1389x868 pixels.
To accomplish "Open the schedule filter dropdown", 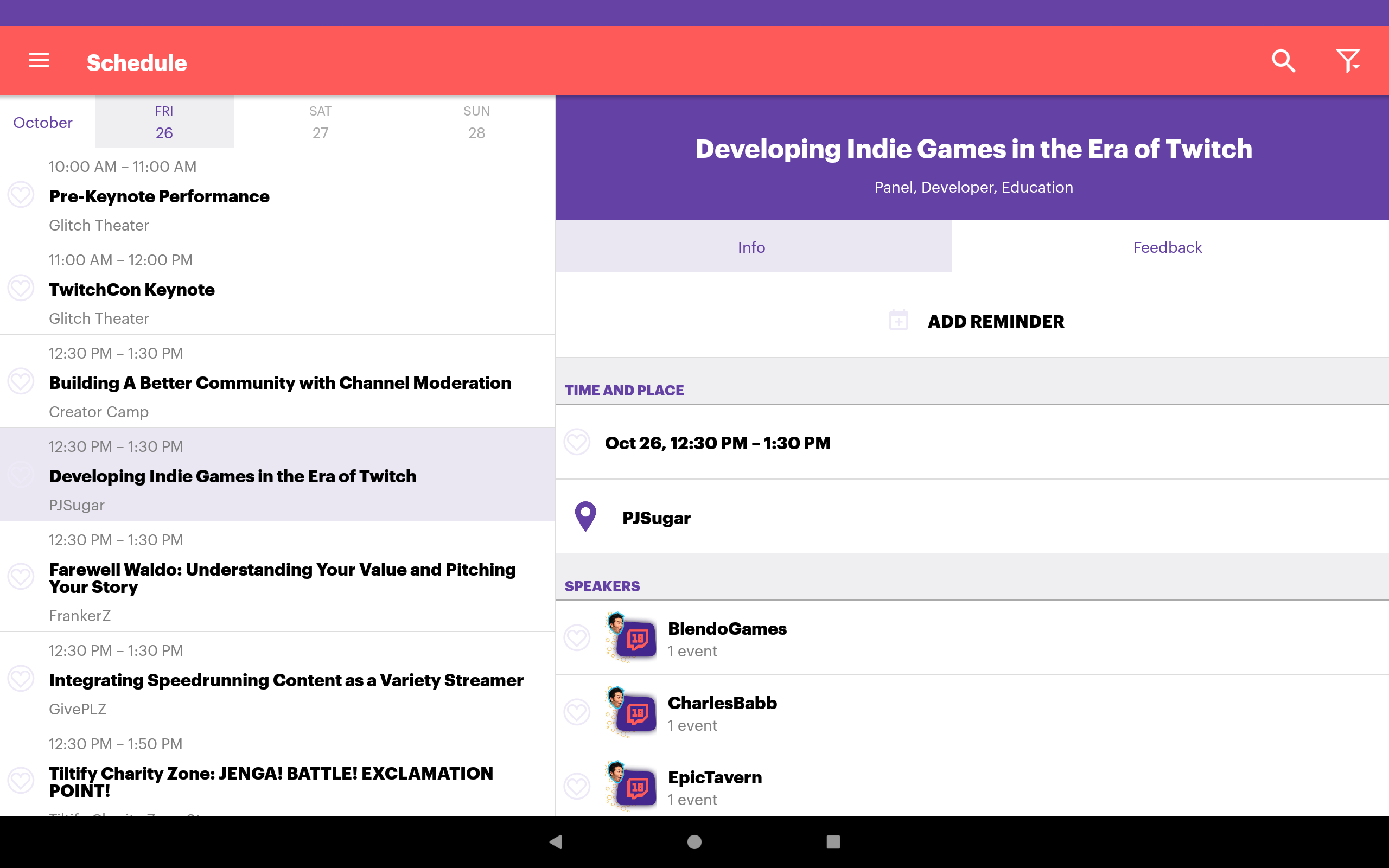I will pos(1348,61).
